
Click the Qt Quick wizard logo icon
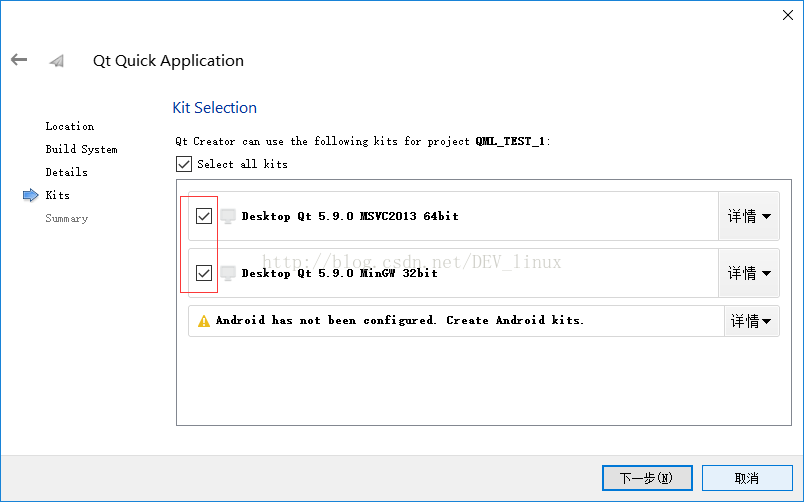click(x=57, y=61)
